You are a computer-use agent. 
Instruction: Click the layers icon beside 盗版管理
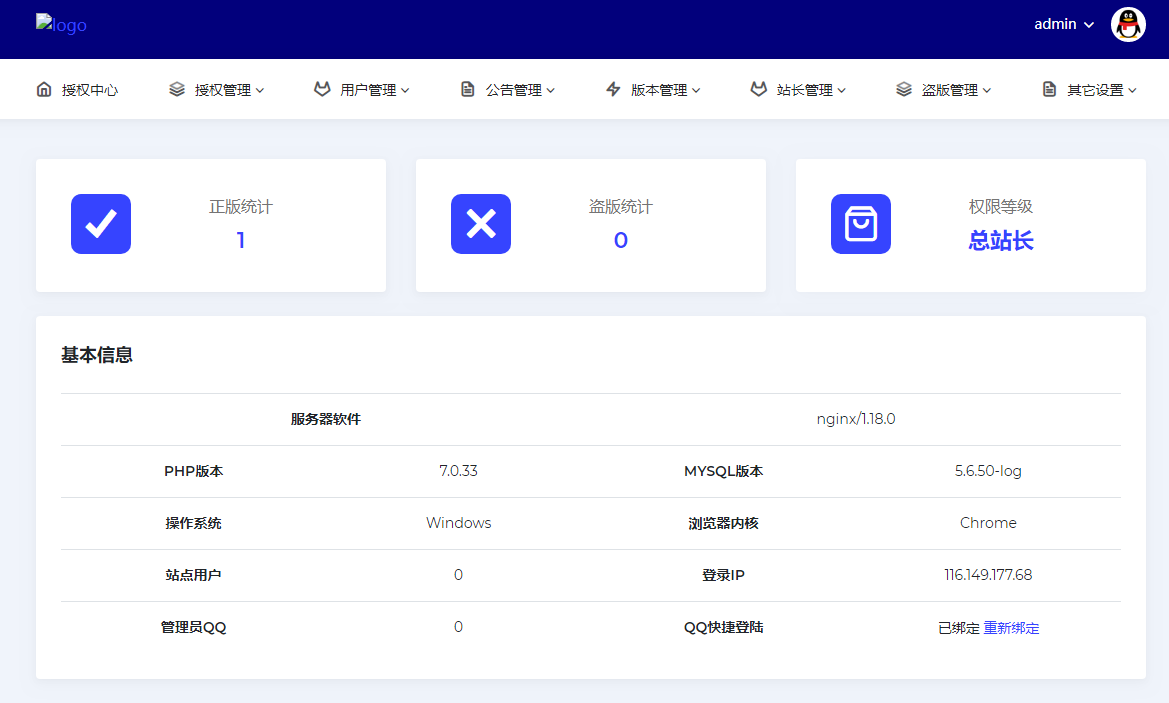(904, 89)
